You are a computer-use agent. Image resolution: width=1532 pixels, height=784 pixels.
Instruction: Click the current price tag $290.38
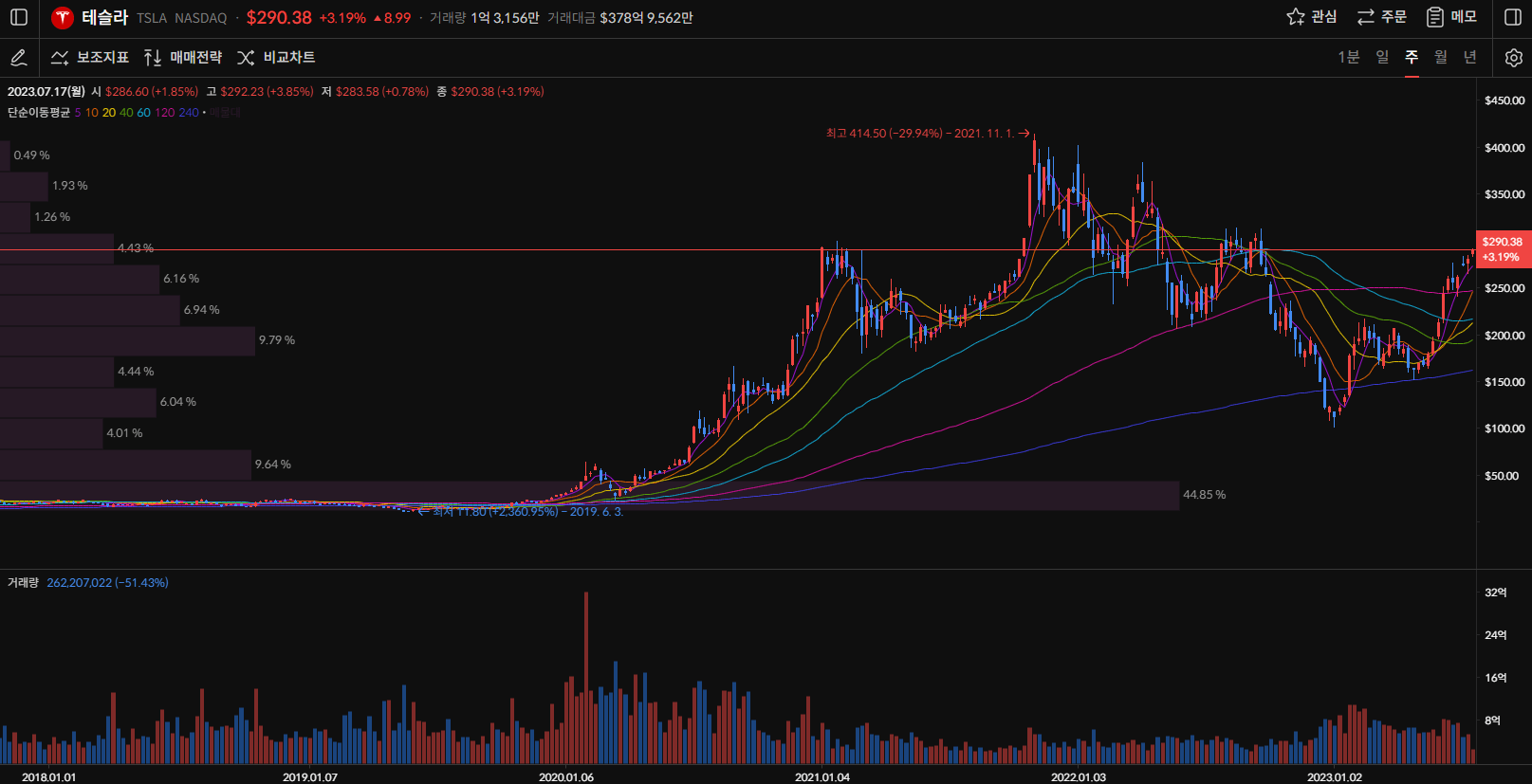1503,249
